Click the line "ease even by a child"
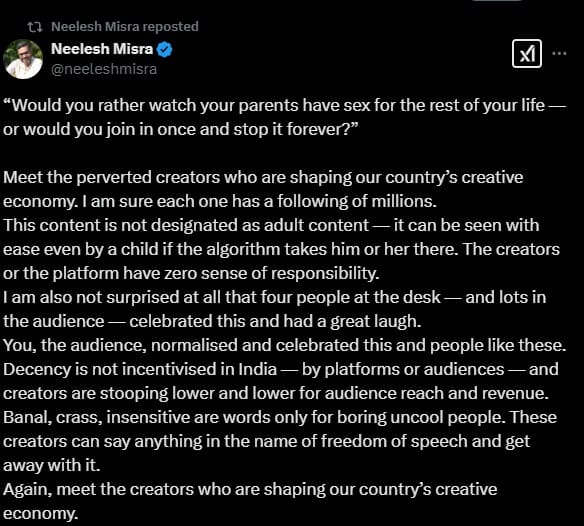 (x=281, y=249)
